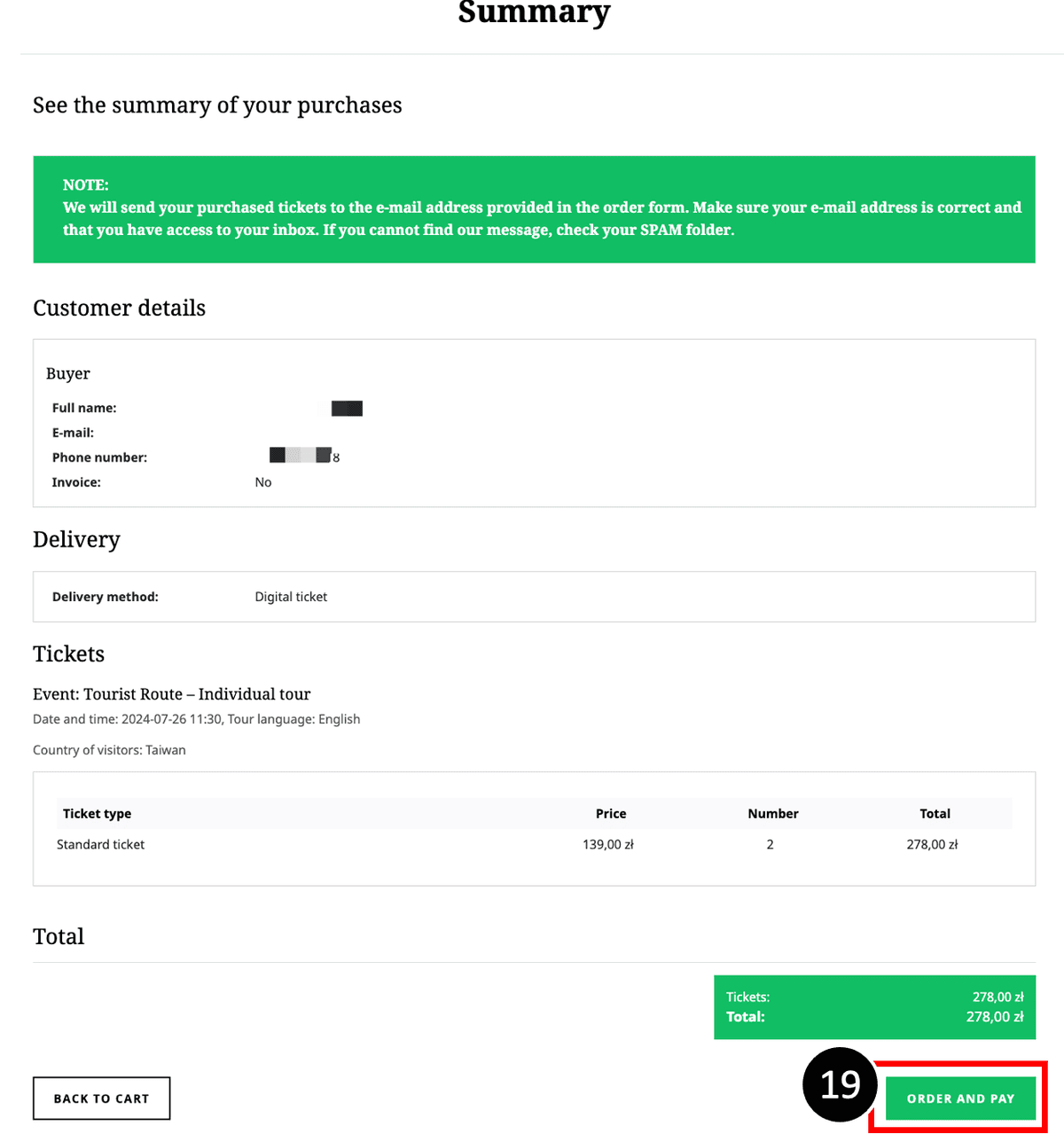This screenshot has height=1134, width=1064.
Task: Select the Digital ticket delivery method
Action: click(291, 597)
